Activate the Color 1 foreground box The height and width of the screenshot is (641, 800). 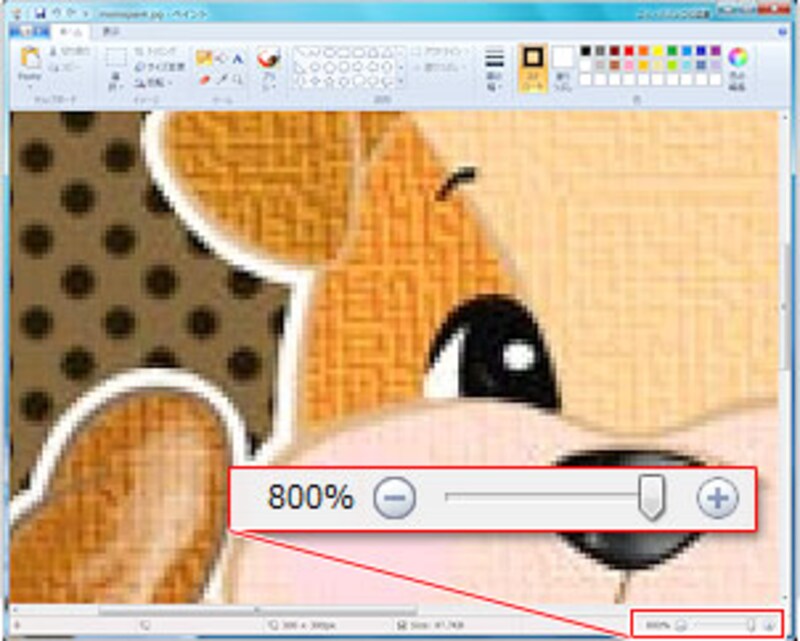(533, 68)
